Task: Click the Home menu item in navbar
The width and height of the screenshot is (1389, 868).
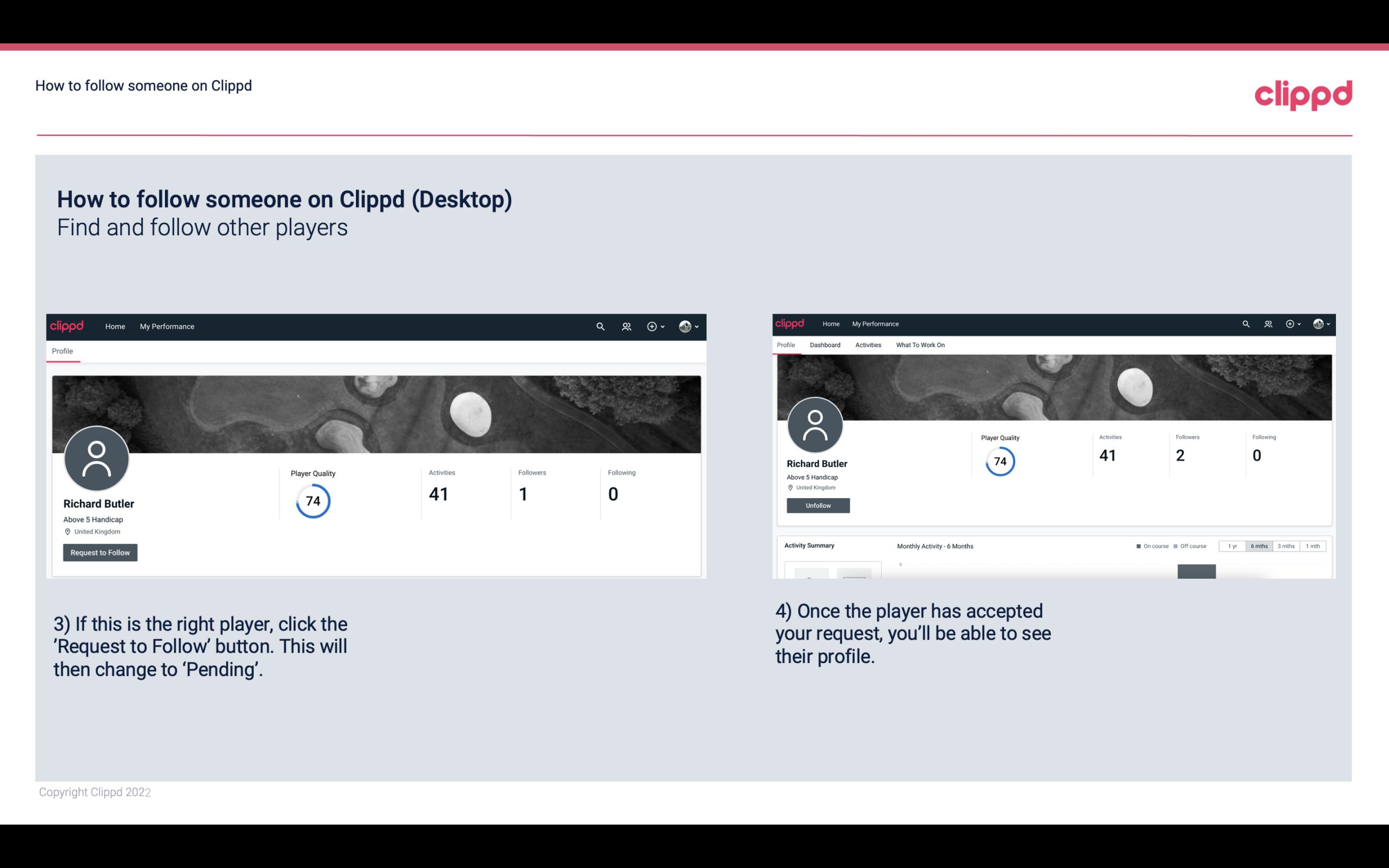Action: pos(115,326)
